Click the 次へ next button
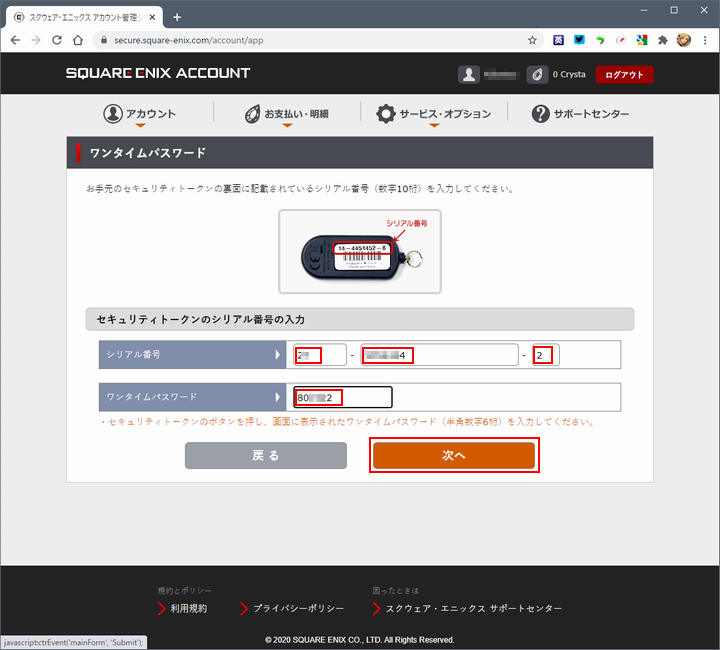720x650 pixels. [454, 455]
